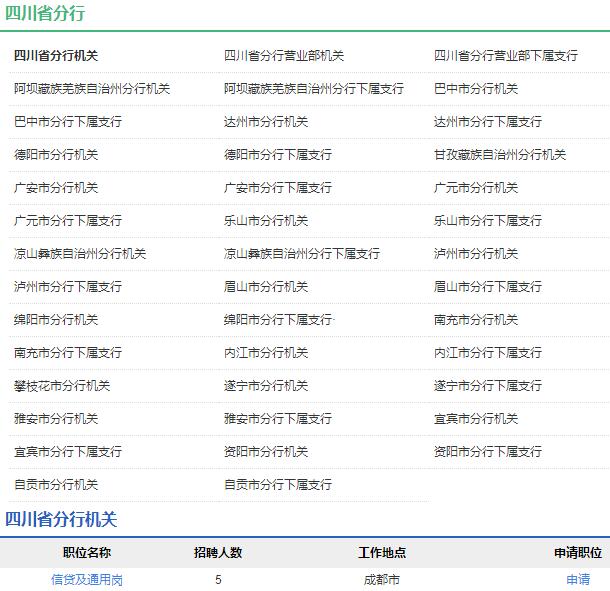
Task: Open 宜宾市分行机关 link
Action: [x=476, y=419]
